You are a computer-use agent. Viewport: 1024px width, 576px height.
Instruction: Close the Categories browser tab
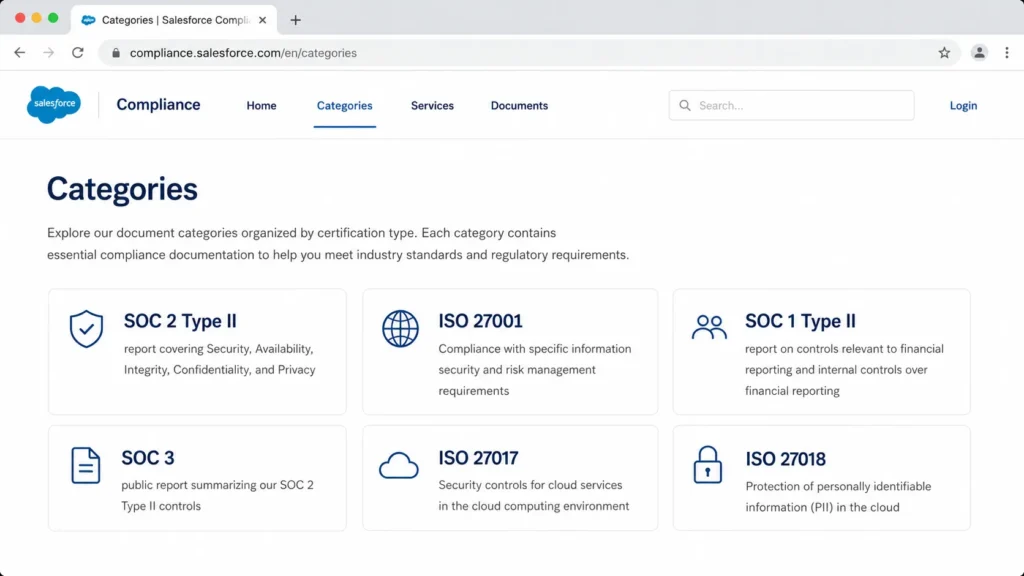click(x=263, y=20)
